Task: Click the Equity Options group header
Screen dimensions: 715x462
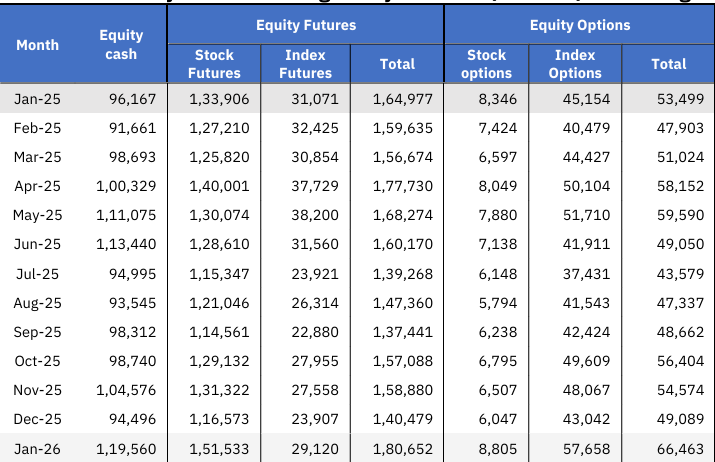Action: (x=580, y=25)
